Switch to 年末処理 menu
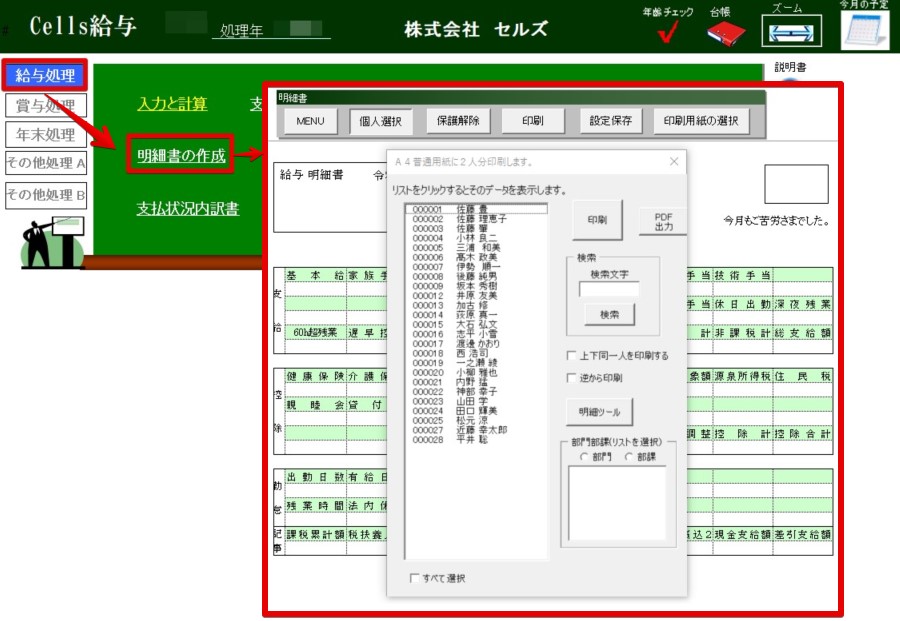Viewport: 900px width, 621px height. click(x=46, y=135)
